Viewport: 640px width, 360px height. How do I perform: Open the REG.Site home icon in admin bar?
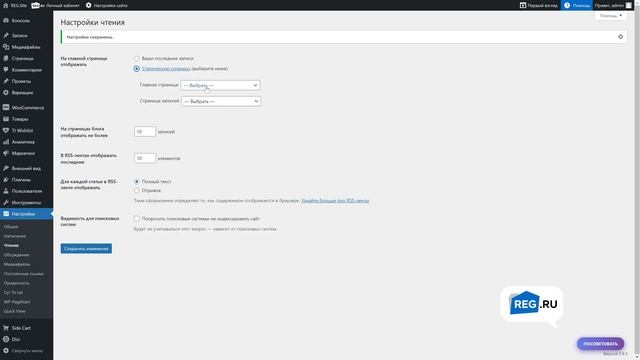[5, 5]
